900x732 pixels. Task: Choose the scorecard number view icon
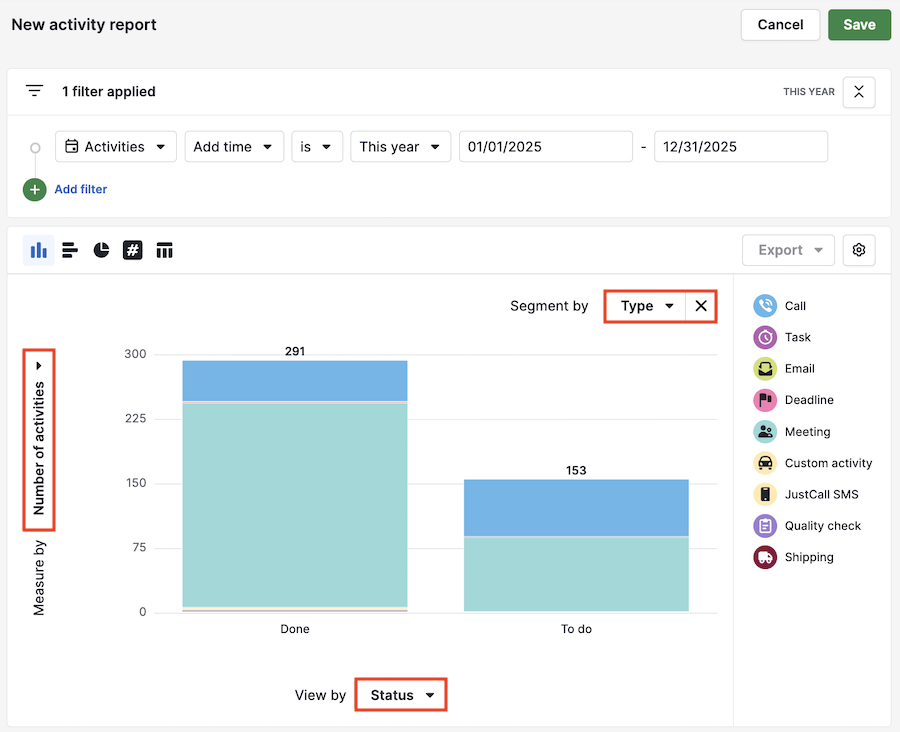pyautogui.click(x=133, y=250)
